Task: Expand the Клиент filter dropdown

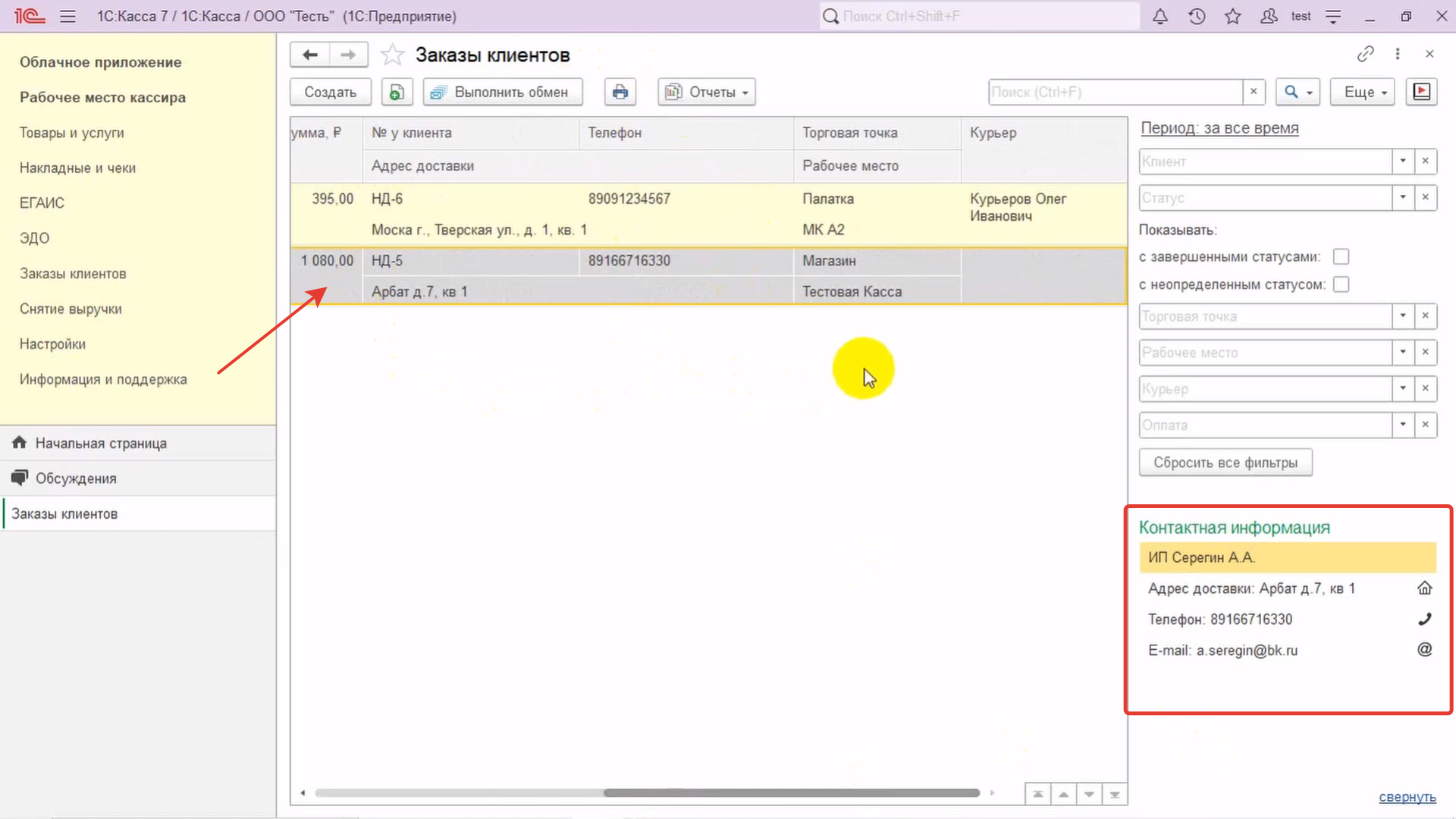Action: [x=1403, y=162]
